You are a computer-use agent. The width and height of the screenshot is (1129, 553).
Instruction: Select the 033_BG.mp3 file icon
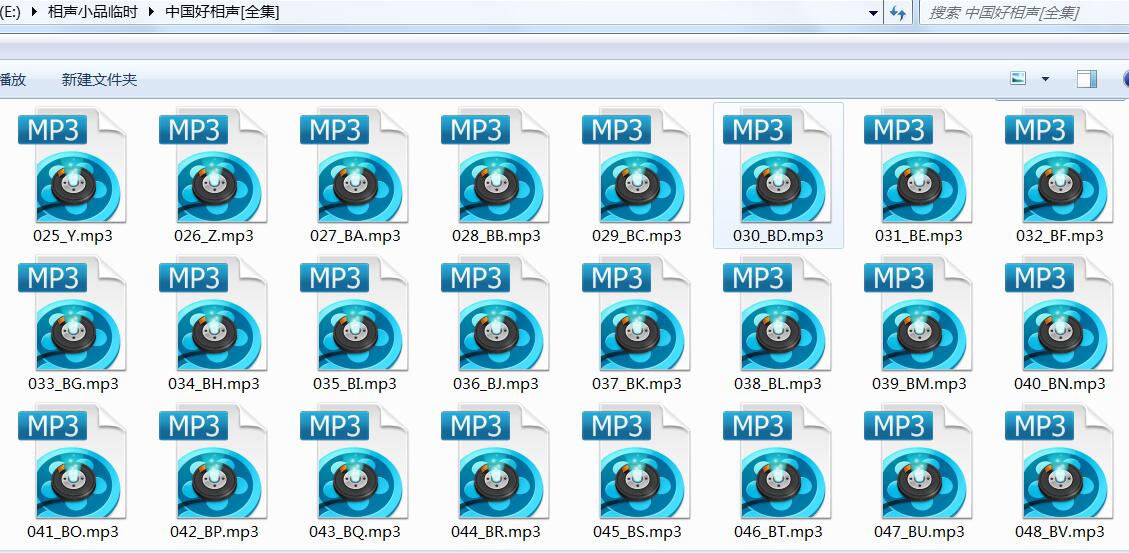tap(72, 315)
